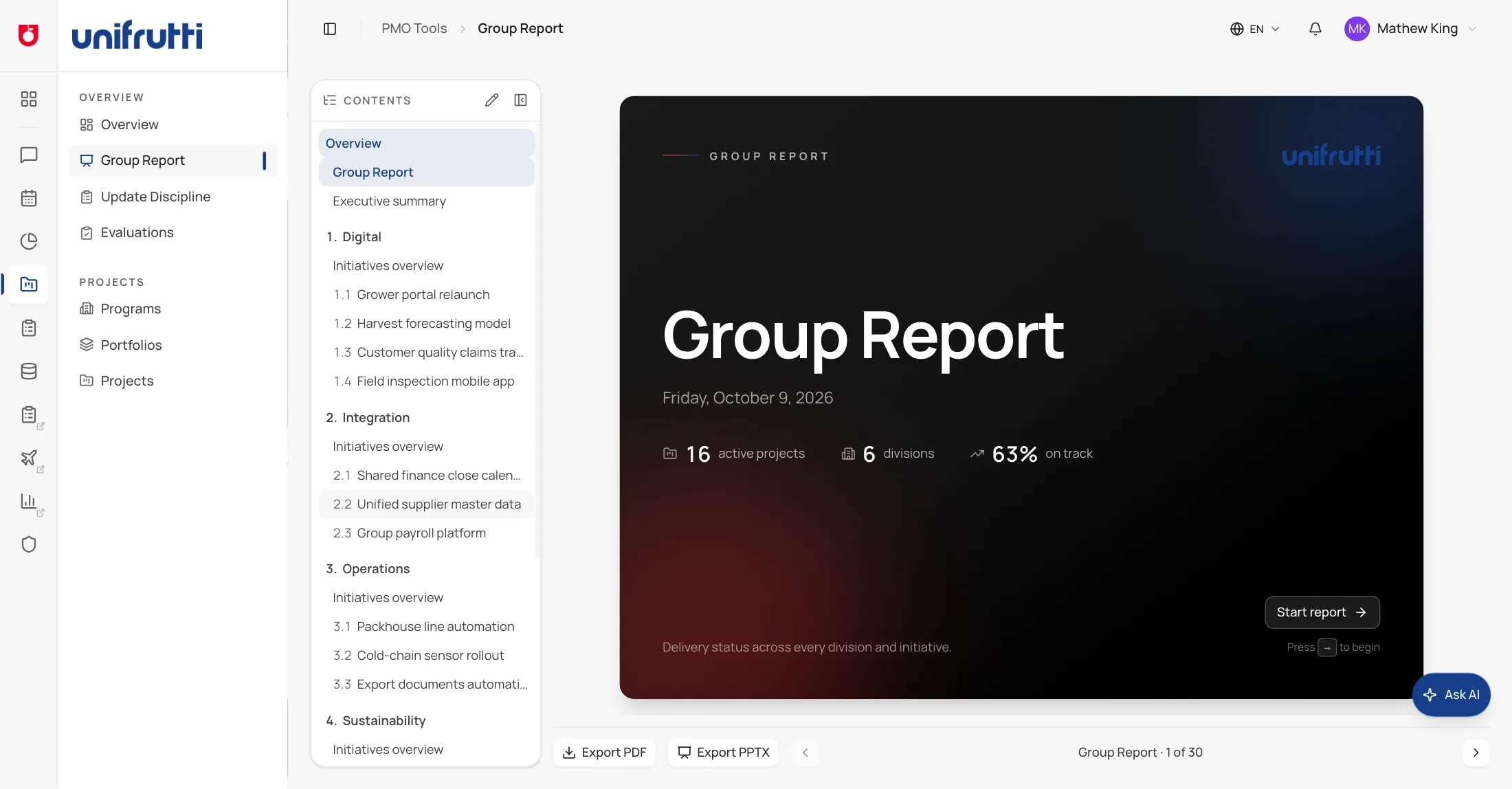This screenshot has width=1512, height=789.
Task: Go to next slide chevron
Action: click(x=1476, y=753)
